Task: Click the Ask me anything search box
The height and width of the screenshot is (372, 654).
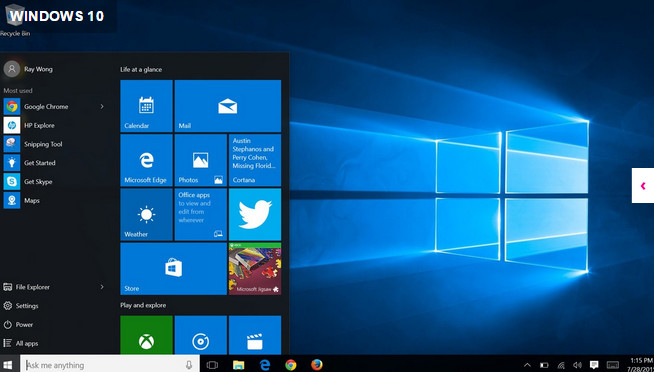Action: 110,365
